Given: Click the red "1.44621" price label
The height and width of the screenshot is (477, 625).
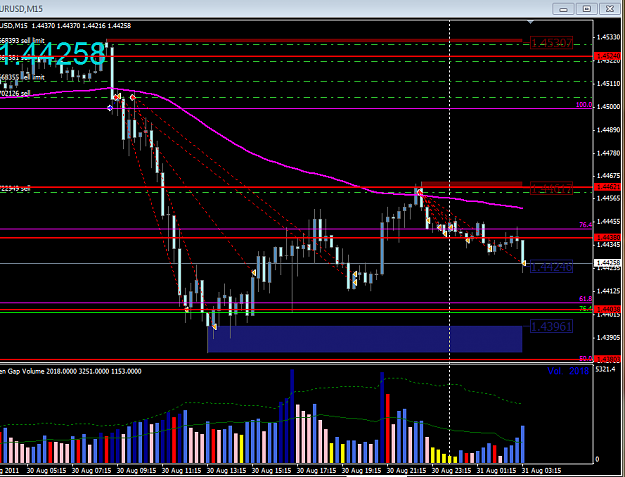Looking at the screenshot, I should 607,186.
